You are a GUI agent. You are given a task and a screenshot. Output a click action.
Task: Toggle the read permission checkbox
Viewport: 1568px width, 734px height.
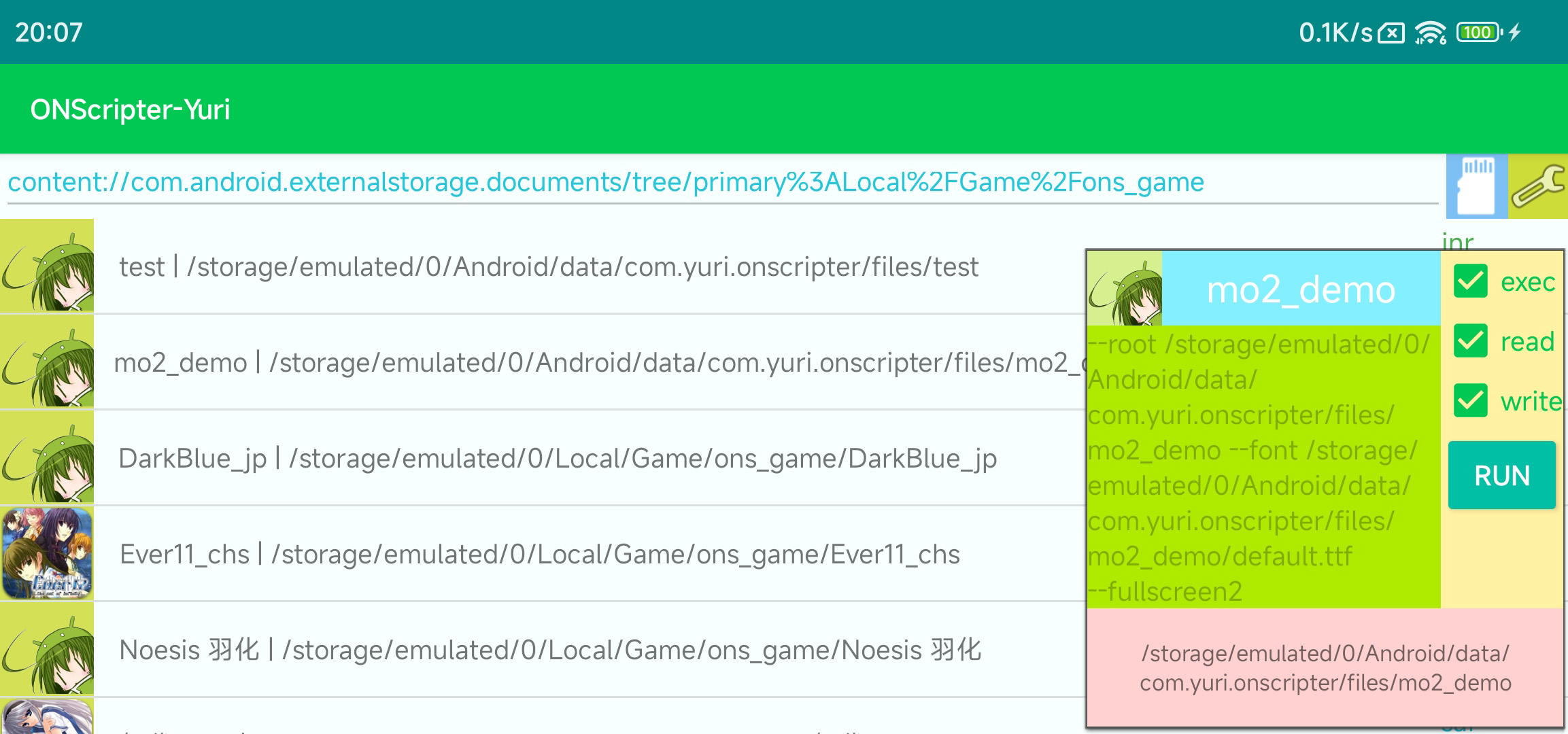(1471, 341)
